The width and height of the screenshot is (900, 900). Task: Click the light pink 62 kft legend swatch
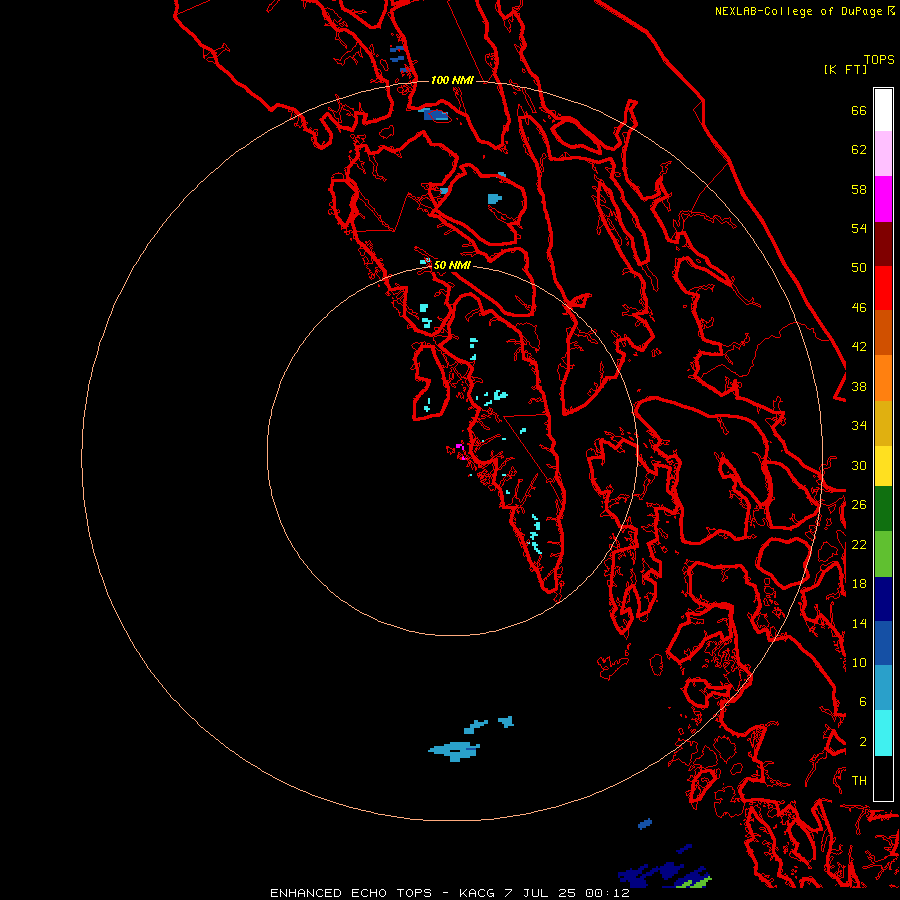click(x=883, y=154)
